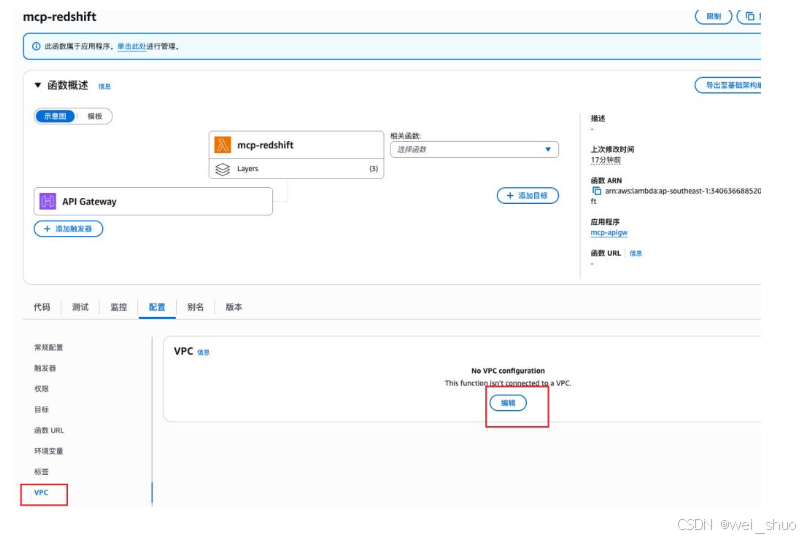The height and width of the screenshot is (540, 808).
Task: Click the 添加触发器 button
Action: click(x=69, y=229)
